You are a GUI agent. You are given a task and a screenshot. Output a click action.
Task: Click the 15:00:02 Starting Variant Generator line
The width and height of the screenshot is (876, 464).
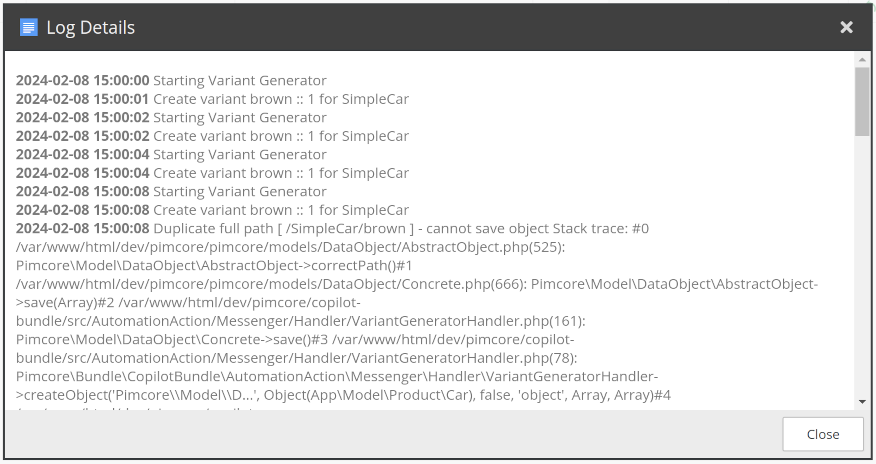coord(171,117)
